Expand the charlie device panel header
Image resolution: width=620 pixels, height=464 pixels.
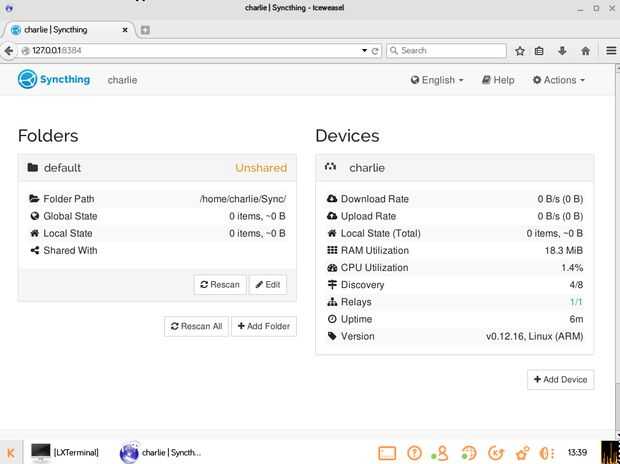tap(454, 168)
